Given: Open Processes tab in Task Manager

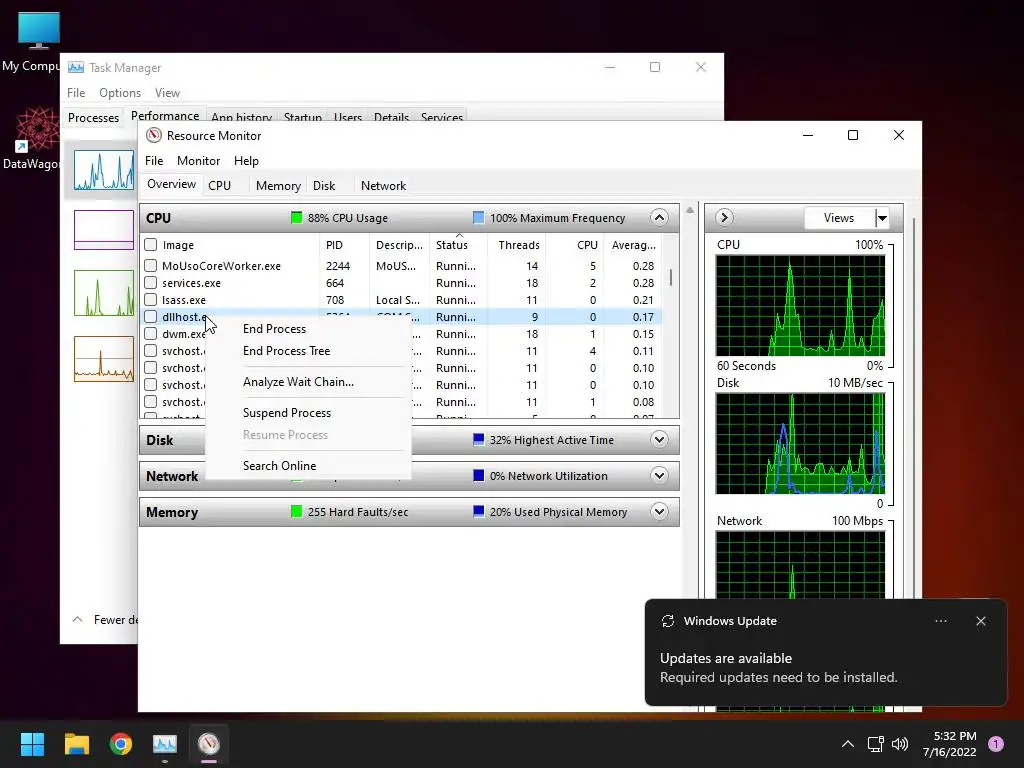Looking at the screenshot, I should click(93, 118).
